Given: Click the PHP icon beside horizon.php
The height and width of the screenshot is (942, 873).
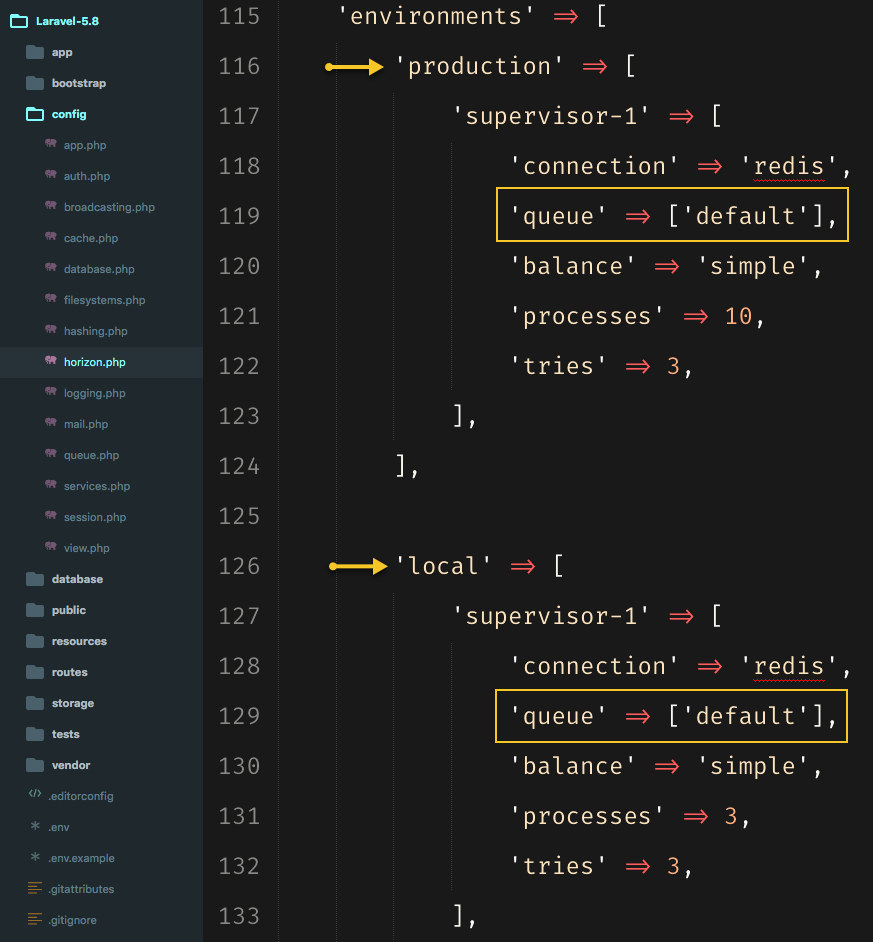Looking at the screenshot, I should coord(51,361).
